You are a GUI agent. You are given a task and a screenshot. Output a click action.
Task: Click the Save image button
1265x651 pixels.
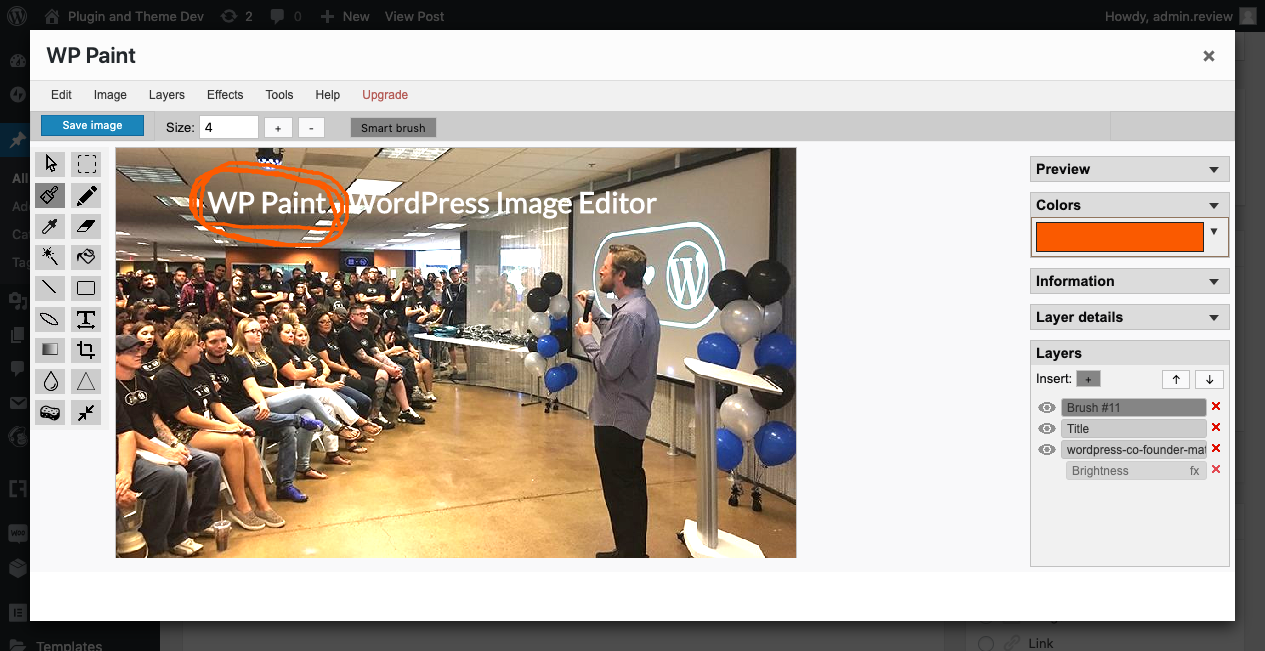click(92, 124)
